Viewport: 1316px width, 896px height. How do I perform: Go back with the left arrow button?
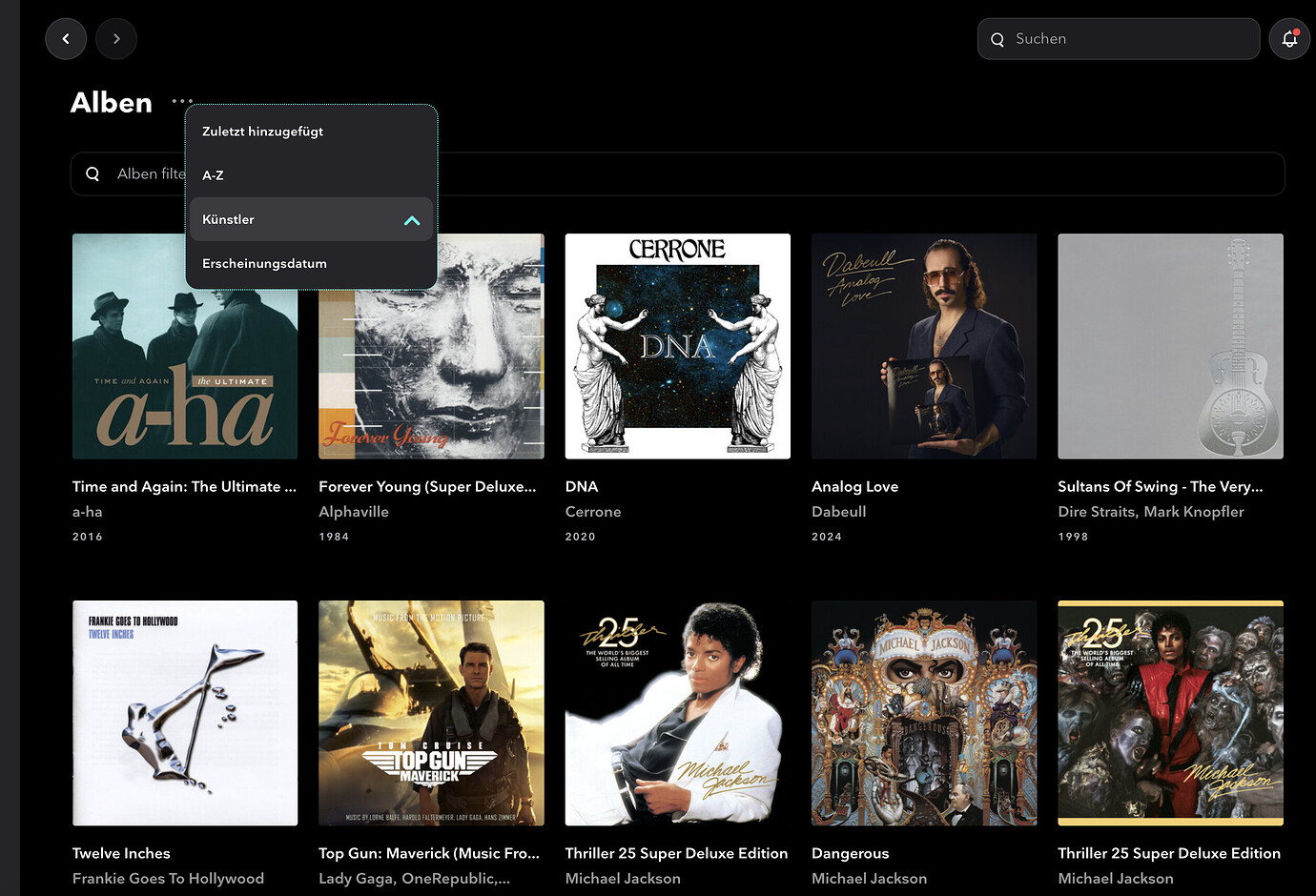point(66,39)
